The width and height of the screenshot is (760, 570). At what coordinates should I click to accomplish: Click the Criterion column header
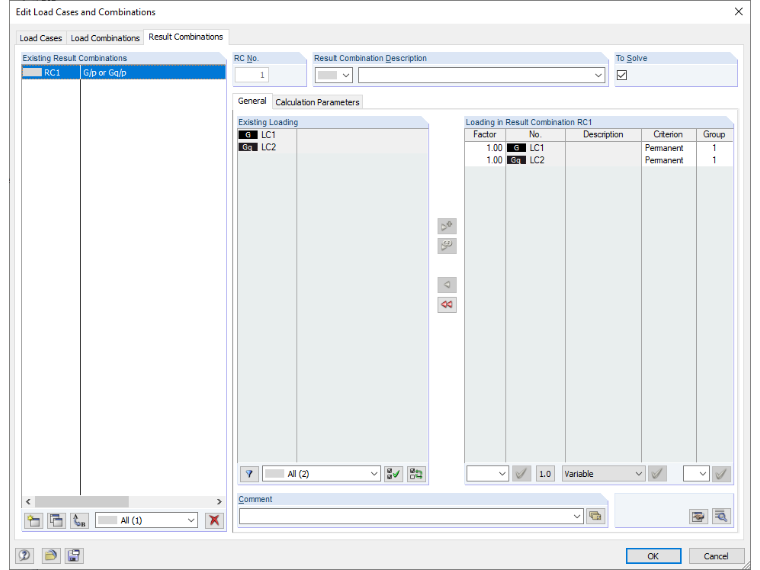668,134
